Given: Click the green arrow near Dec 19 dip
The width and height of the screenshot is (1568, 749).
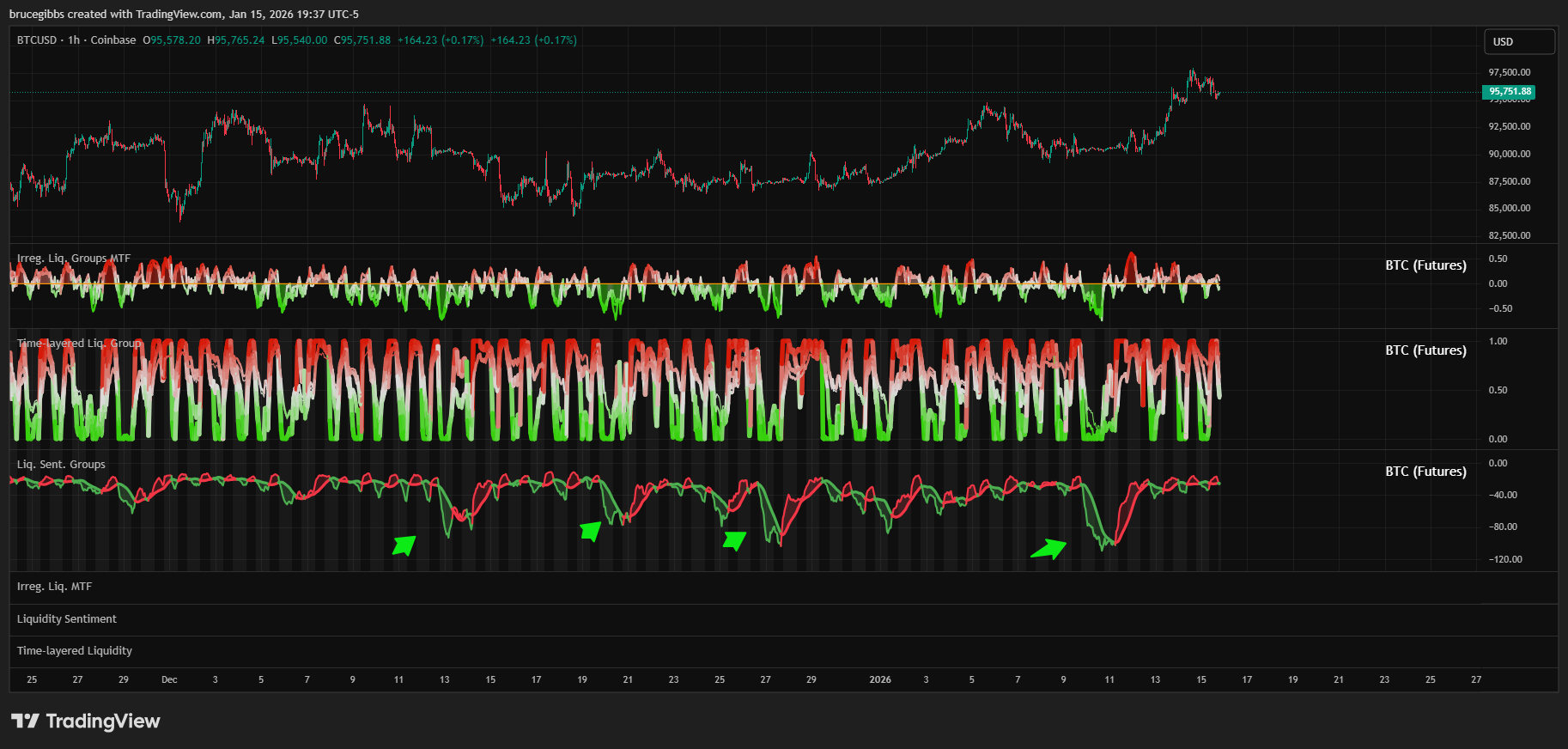Looking at the screenshot, I should click(591, 531).
